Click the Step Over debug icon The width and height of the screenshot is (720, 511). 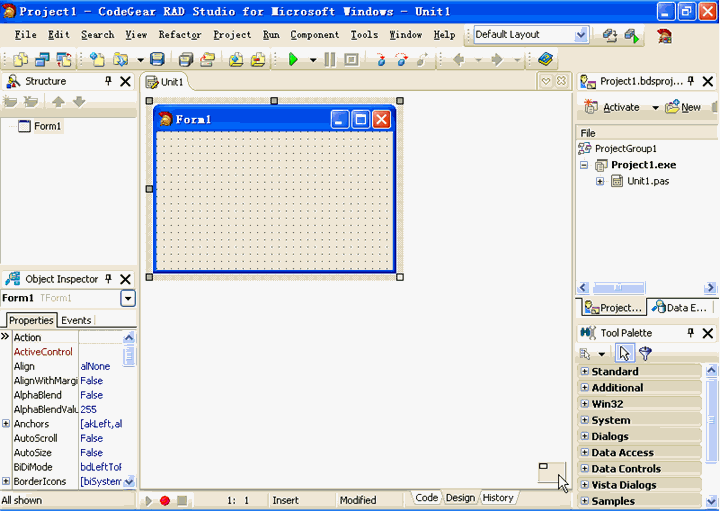401,59
